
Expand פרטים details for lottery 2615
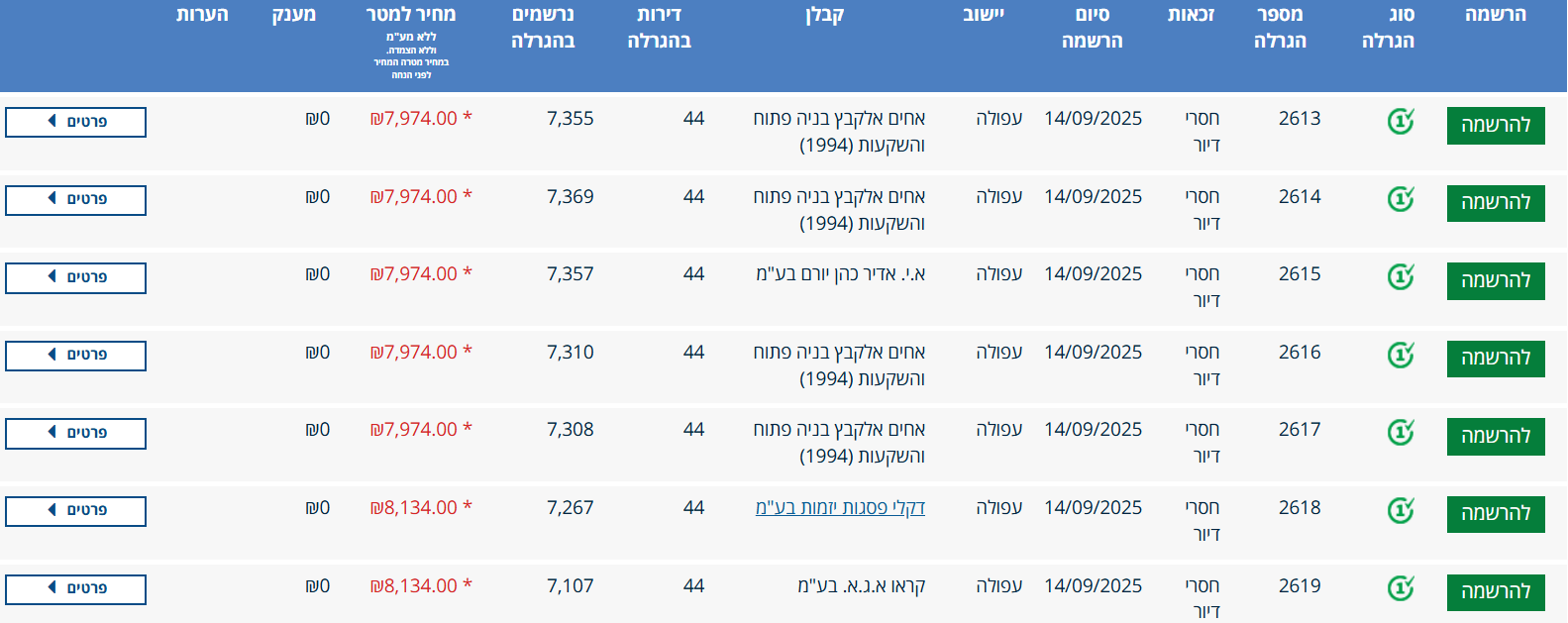76,277
